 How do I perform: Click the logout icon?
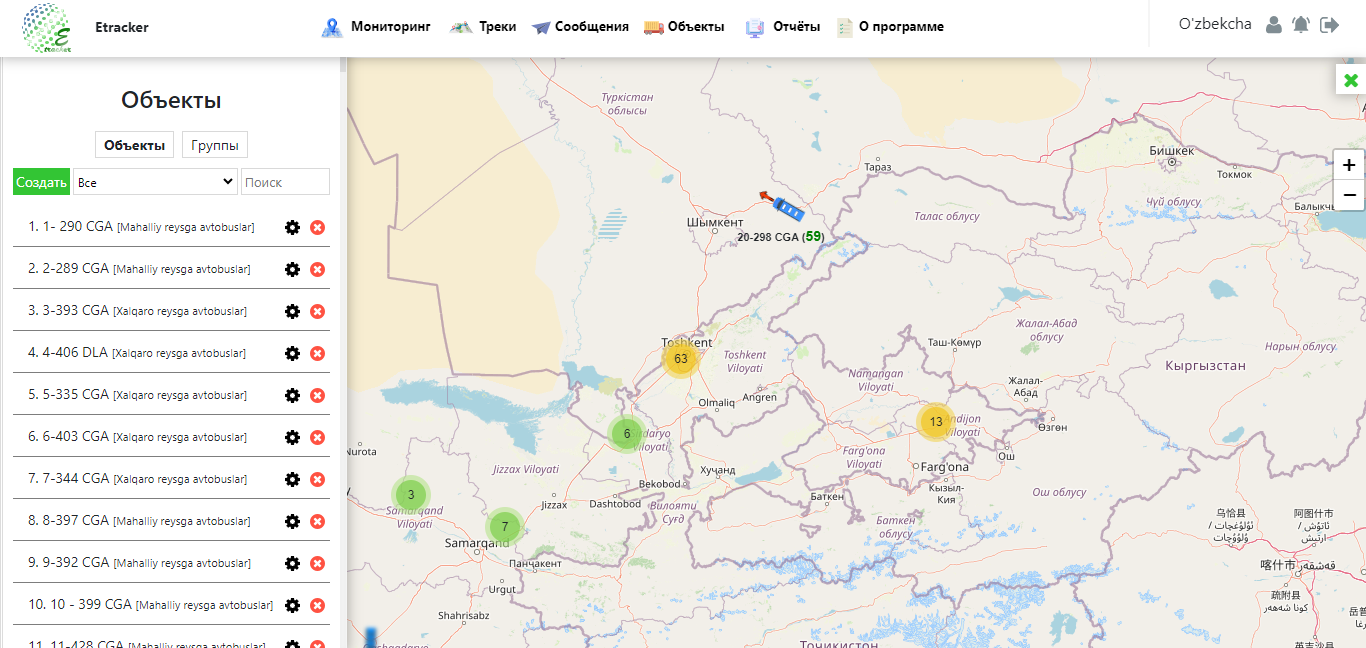tap(1329, 25)
